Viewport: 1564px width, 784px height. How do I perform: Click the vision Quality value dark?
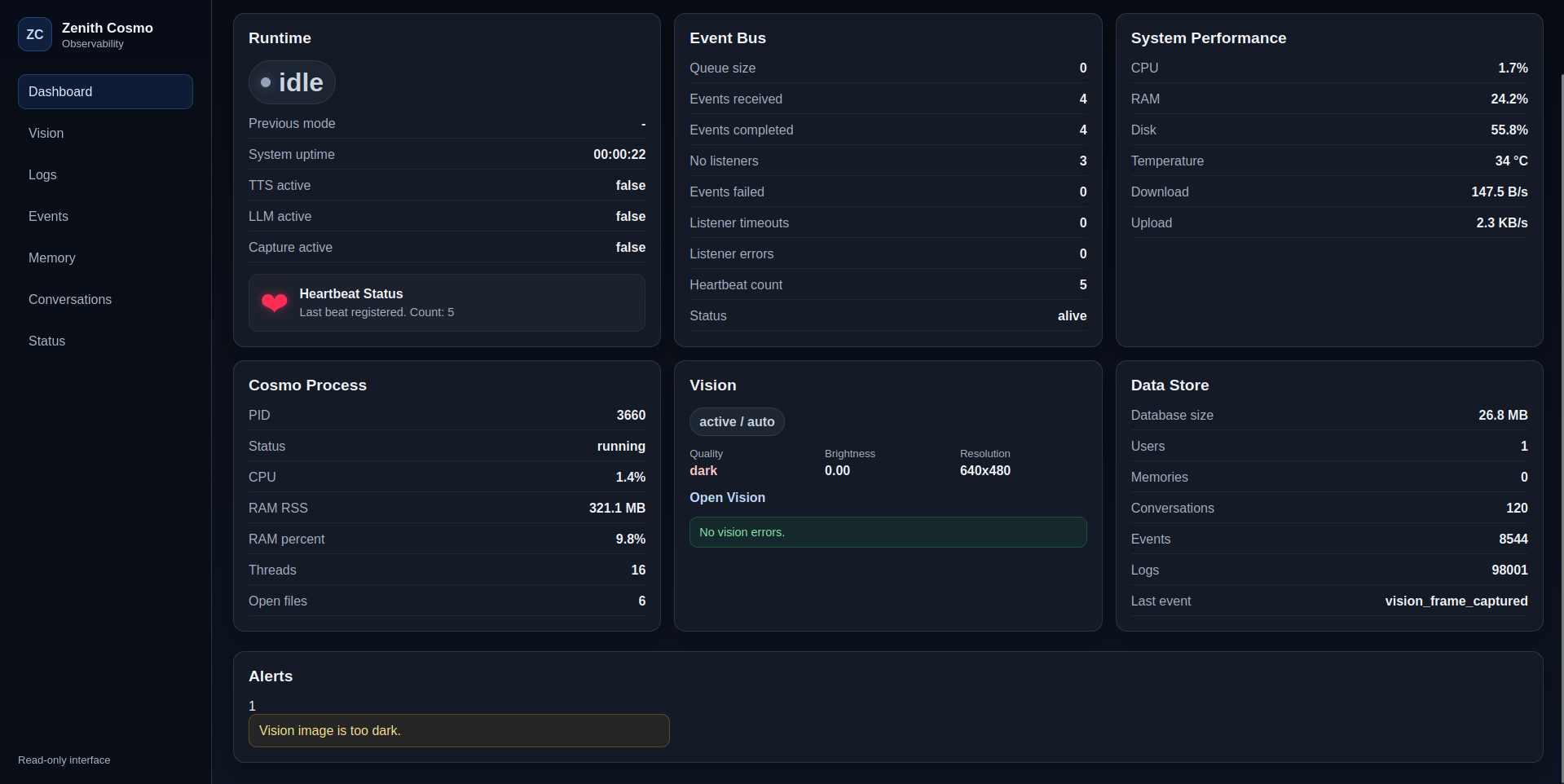click(x=703, y=470)
